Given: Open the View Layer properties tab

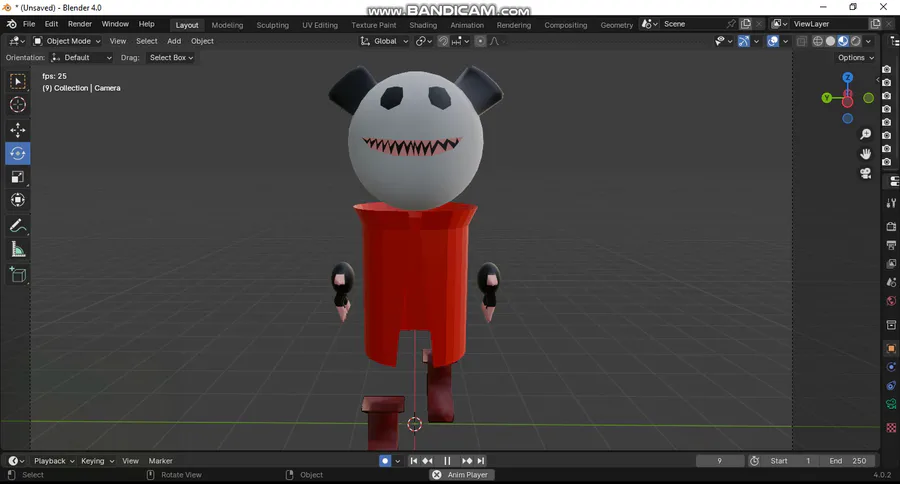Looking at the screenshot, I should 891,264.
